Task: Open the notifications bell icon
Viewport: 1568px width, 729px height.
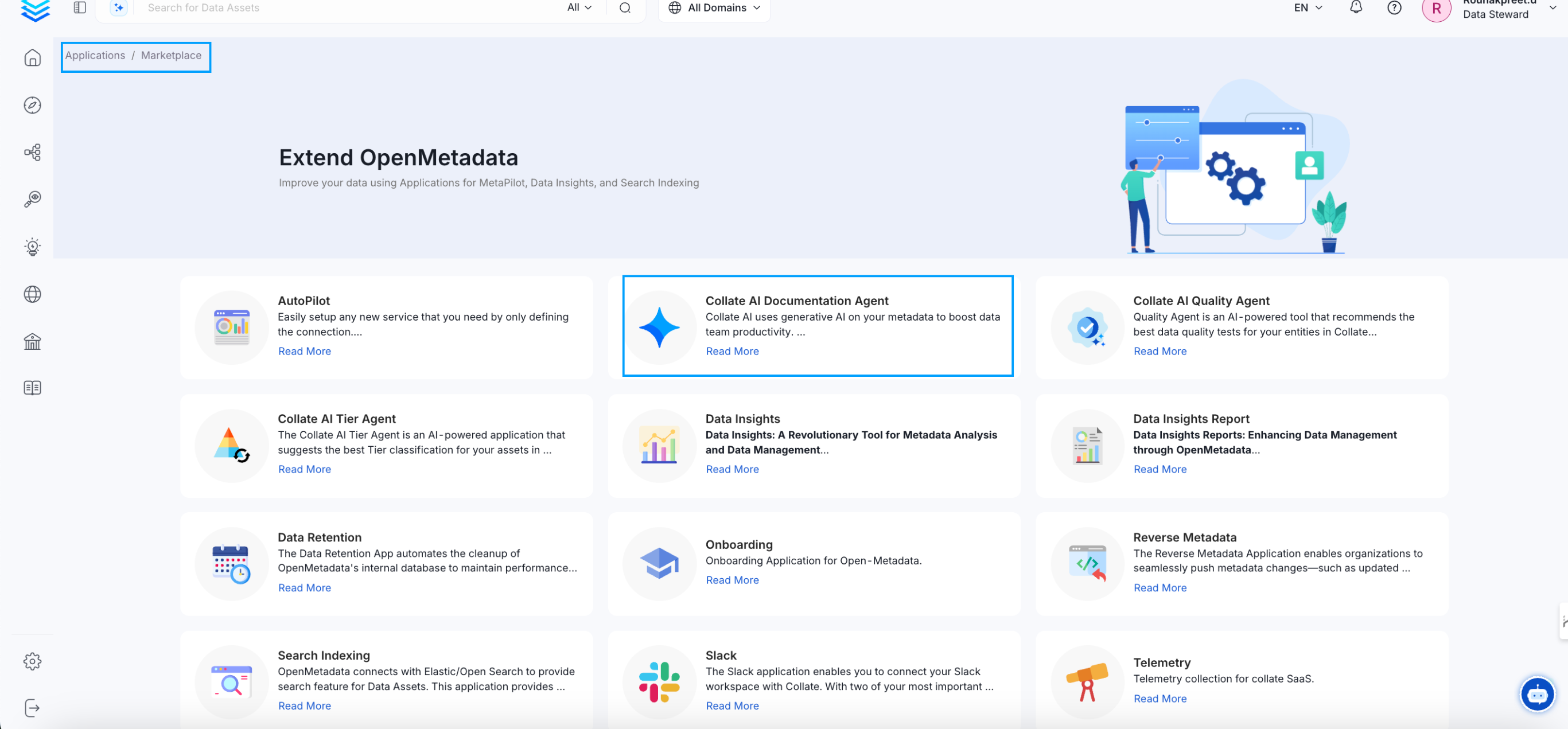Action: pyautogui.click(x=1356, y=7)
